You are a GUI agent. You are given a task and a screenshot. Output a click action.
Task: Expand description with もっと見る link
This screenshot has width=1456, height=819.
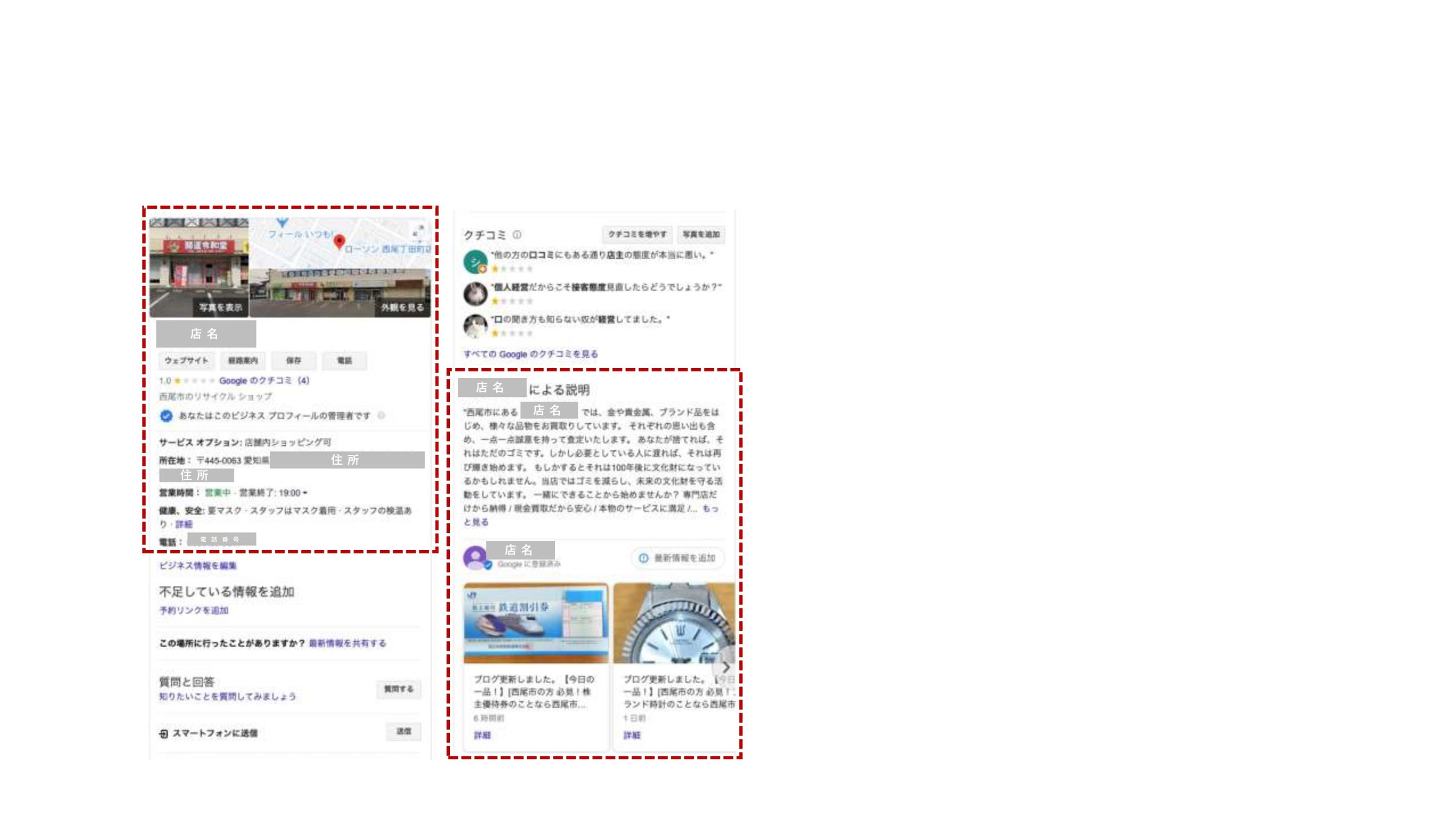[x=710, y=508]
